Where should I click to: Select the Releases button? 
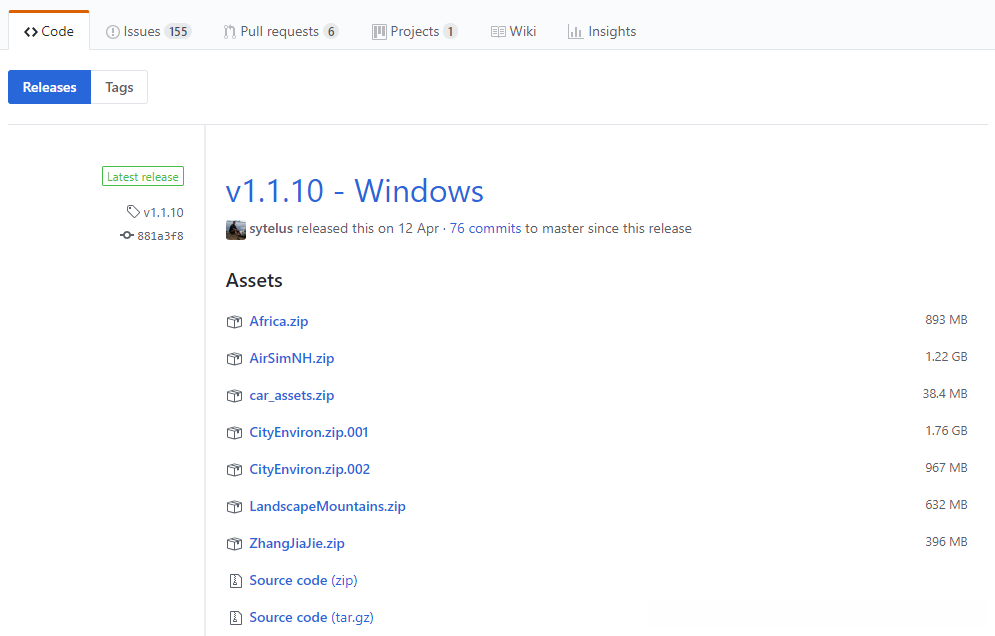(49, 87)
